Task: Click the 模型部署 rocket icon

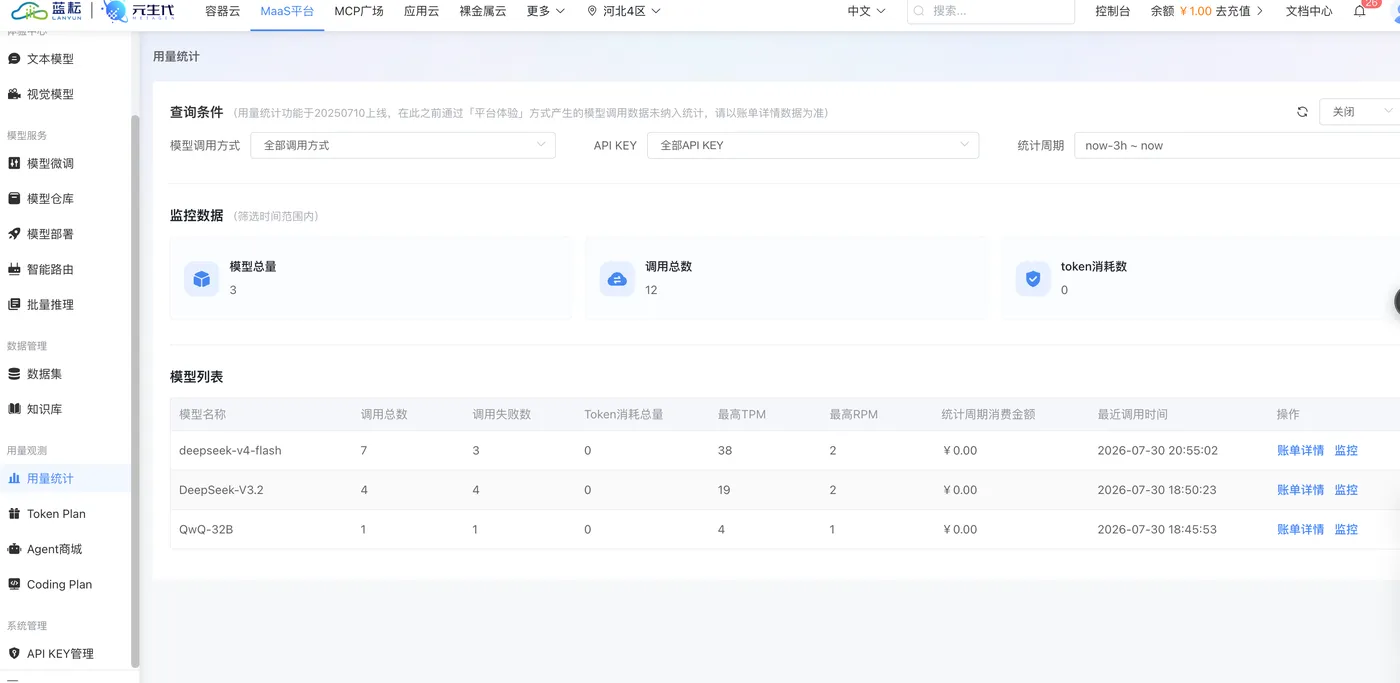Action: (14, 234)
